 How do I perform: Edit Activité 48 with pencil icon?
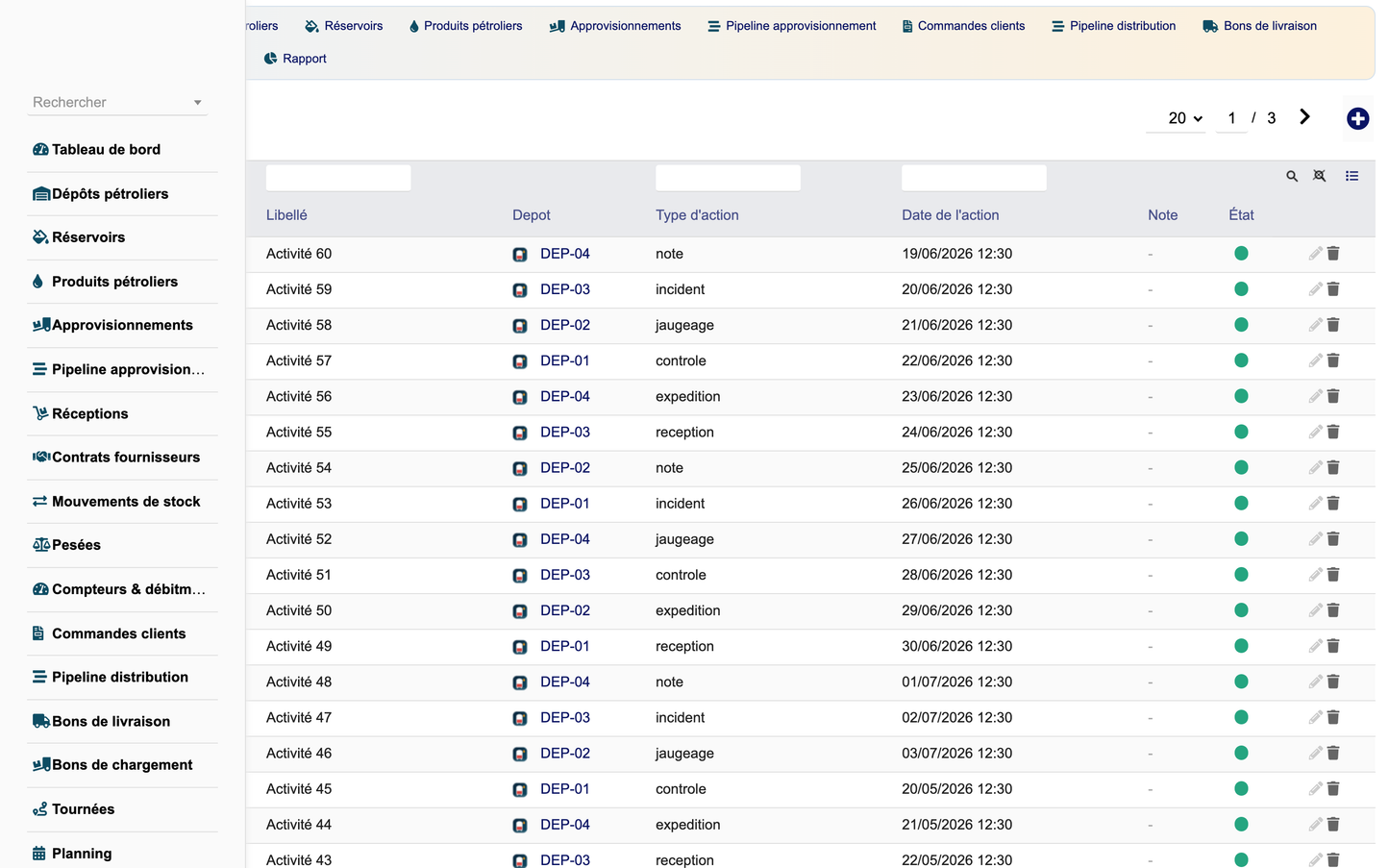[x=1315, y=682]
